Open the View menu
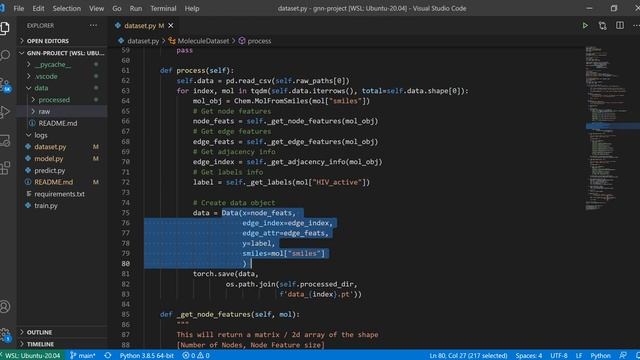The height and width of the screenshot is (360, 640). [96, 8]
